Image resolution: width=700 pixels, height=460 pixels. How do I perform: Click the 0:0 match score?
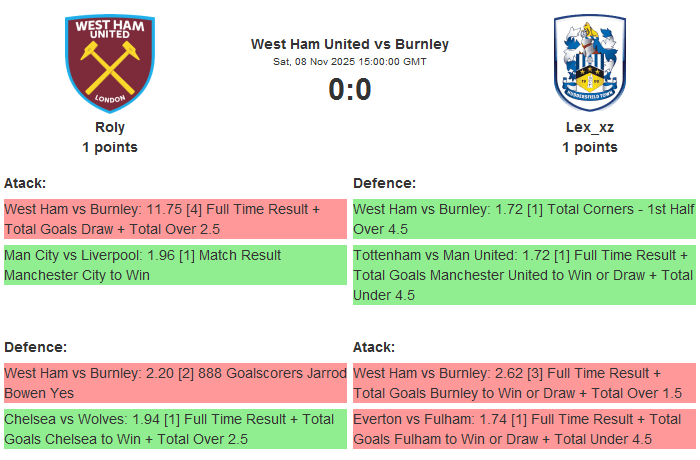[x=350, y=90]
